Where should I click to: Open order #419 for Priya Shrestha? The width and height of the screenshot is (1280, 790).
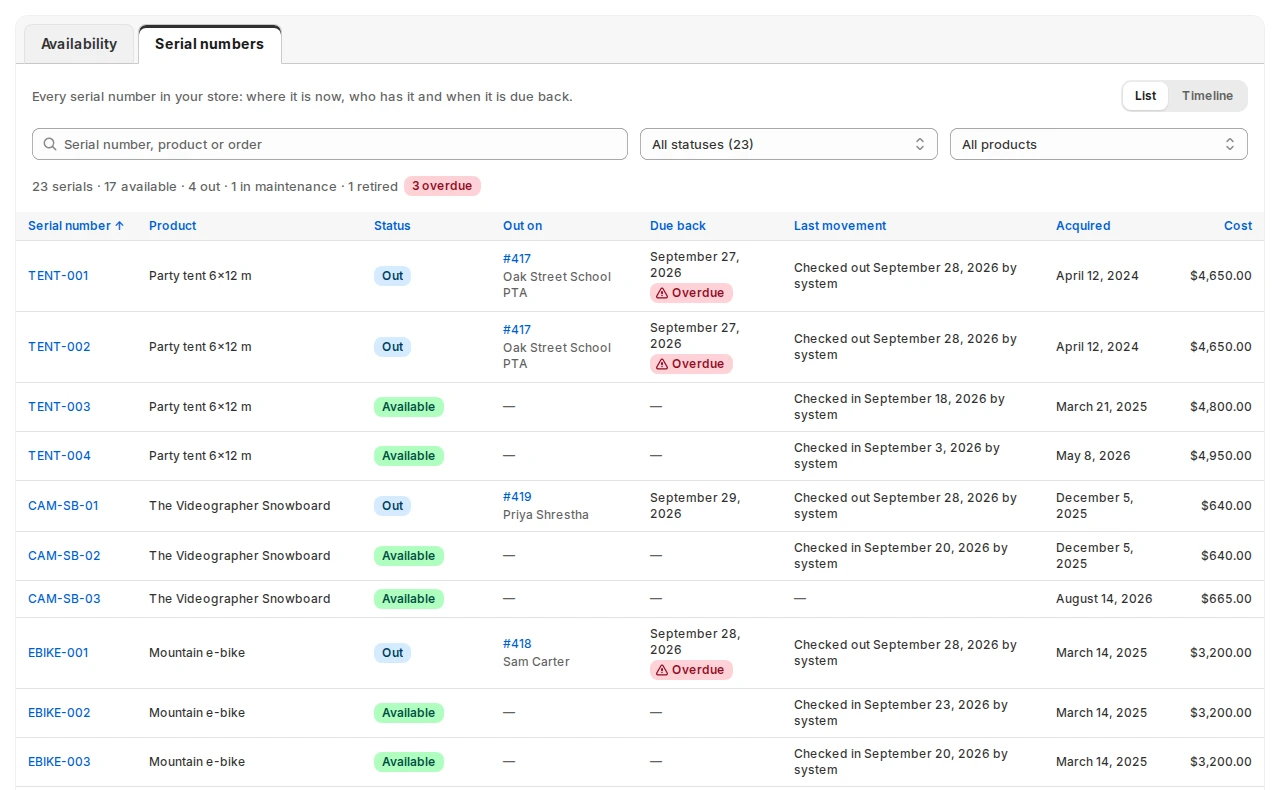coord(517,497)
